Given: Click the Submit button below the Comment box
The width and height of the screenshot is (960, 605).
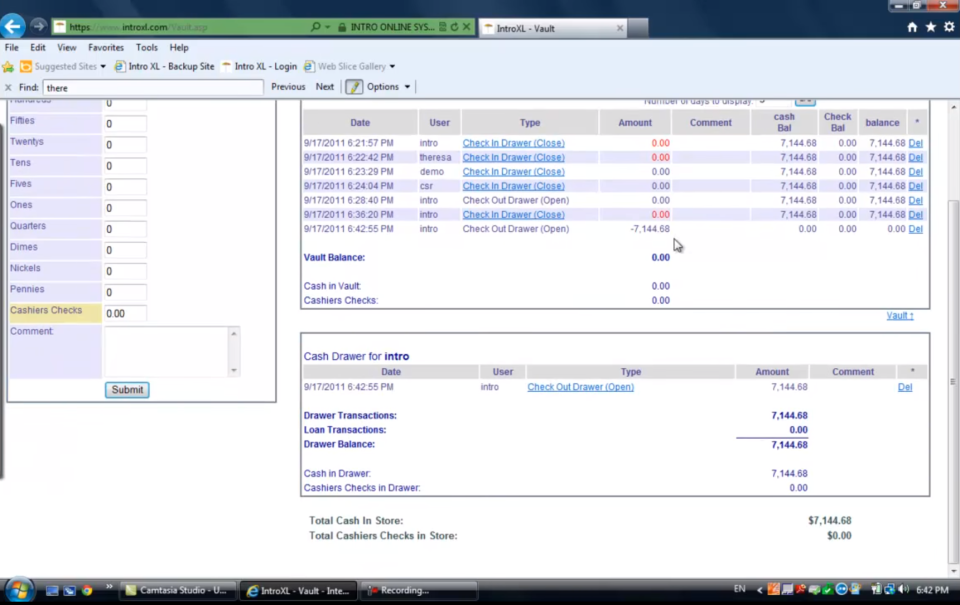Looking at the screenshot, I should [127, 390].
